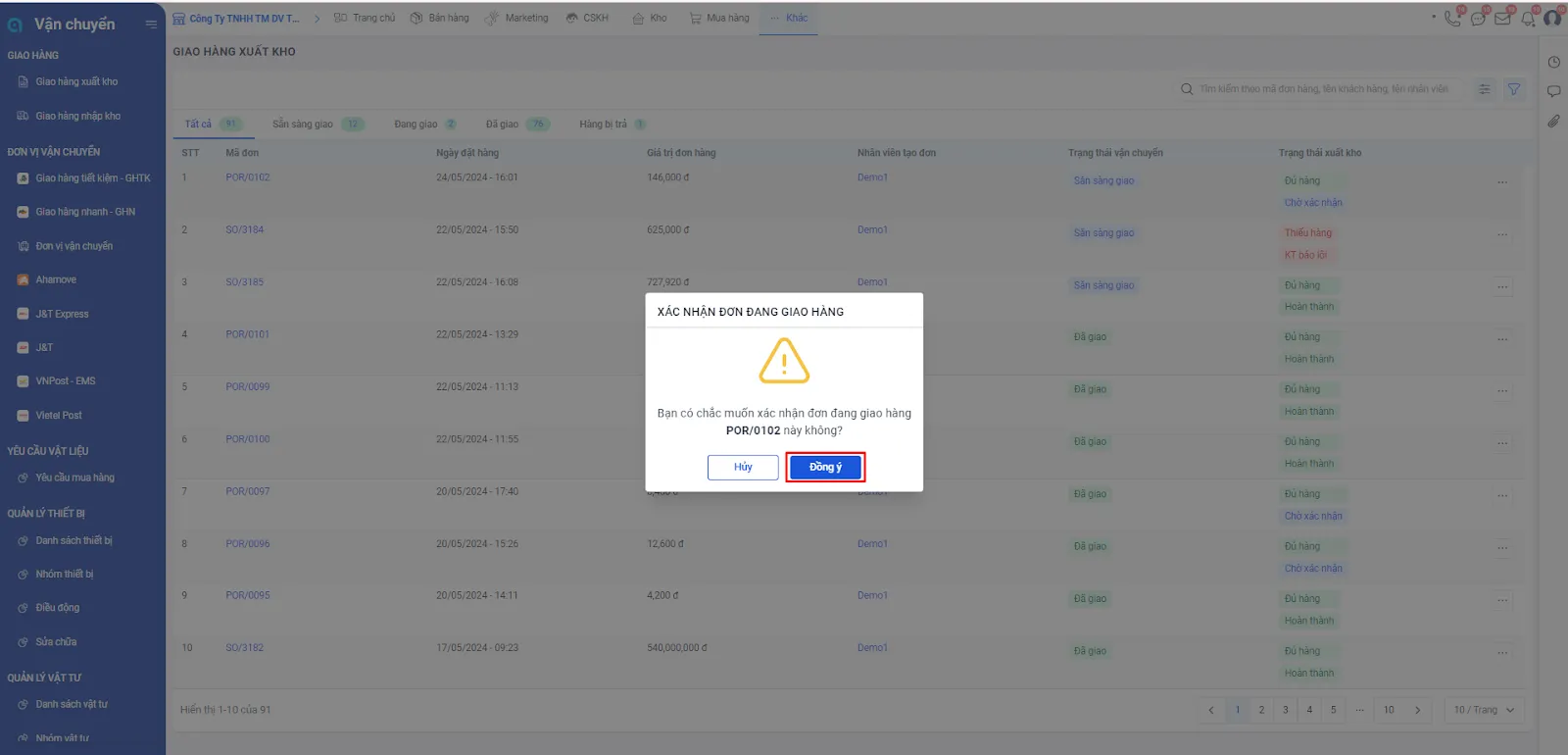The image size is (1568, 755).
Task: Open Giao hàng nhập kho in sidebar
Action: [77, 116]
